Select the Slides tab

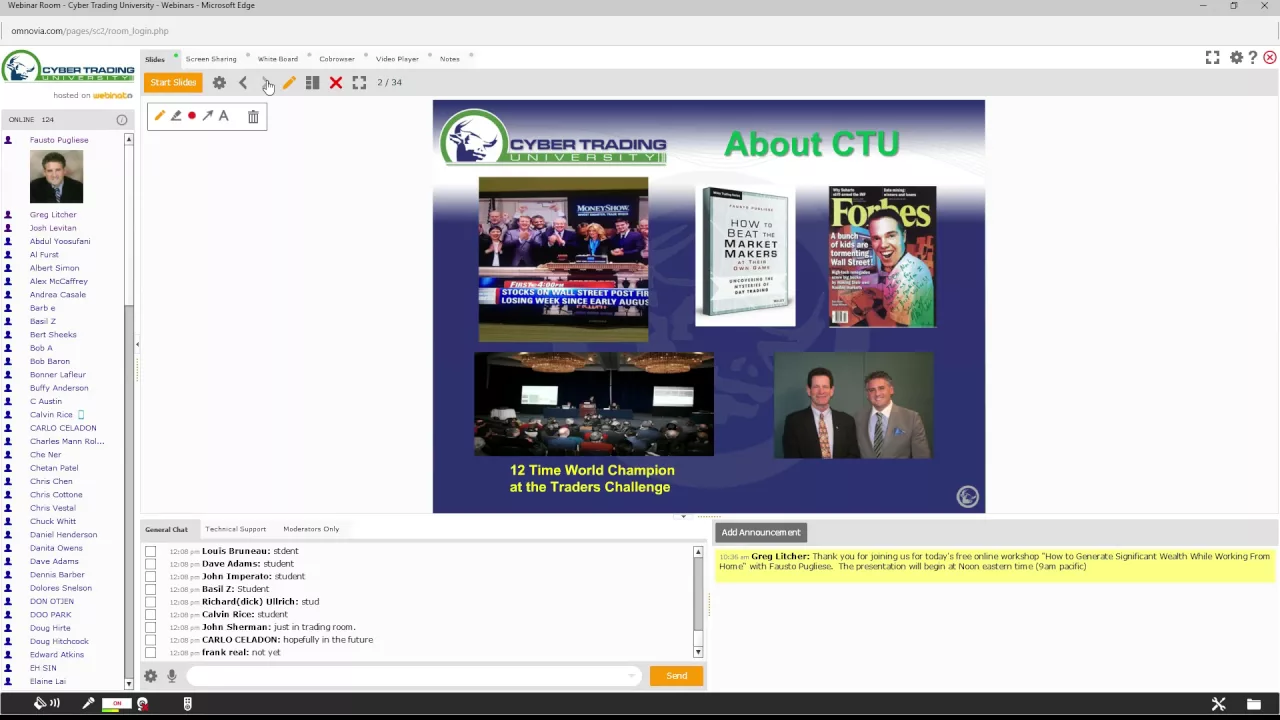(x=155, y=59)
